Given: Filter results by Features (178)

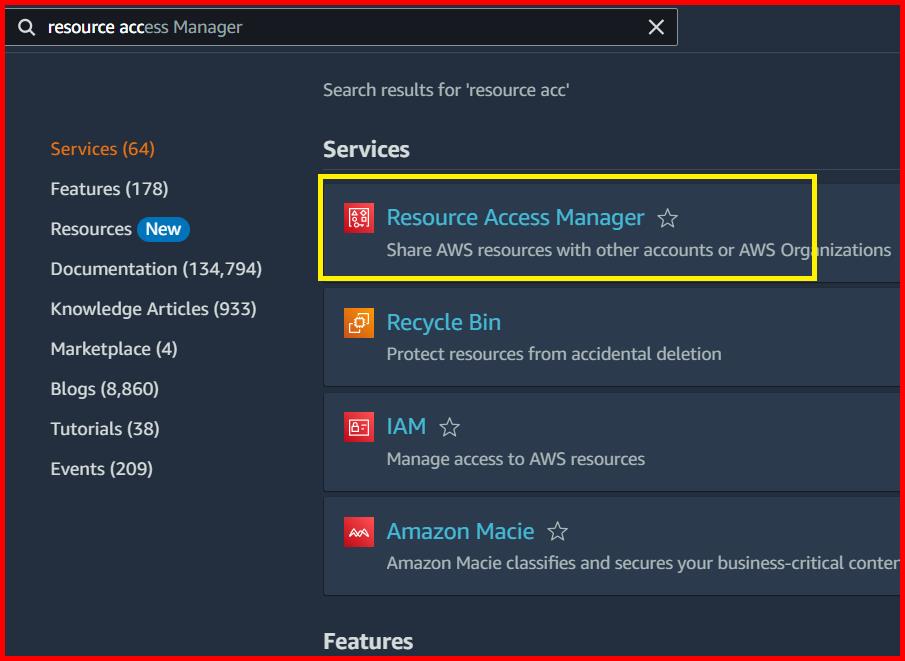Looking at the screenshot, I should point(110,188).
